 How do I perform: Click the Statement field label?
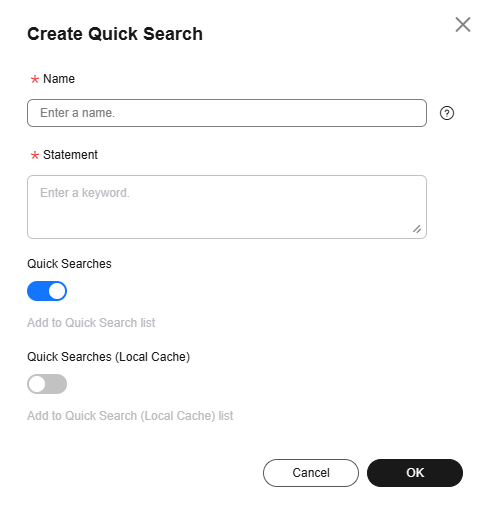[x=70, y=155]
